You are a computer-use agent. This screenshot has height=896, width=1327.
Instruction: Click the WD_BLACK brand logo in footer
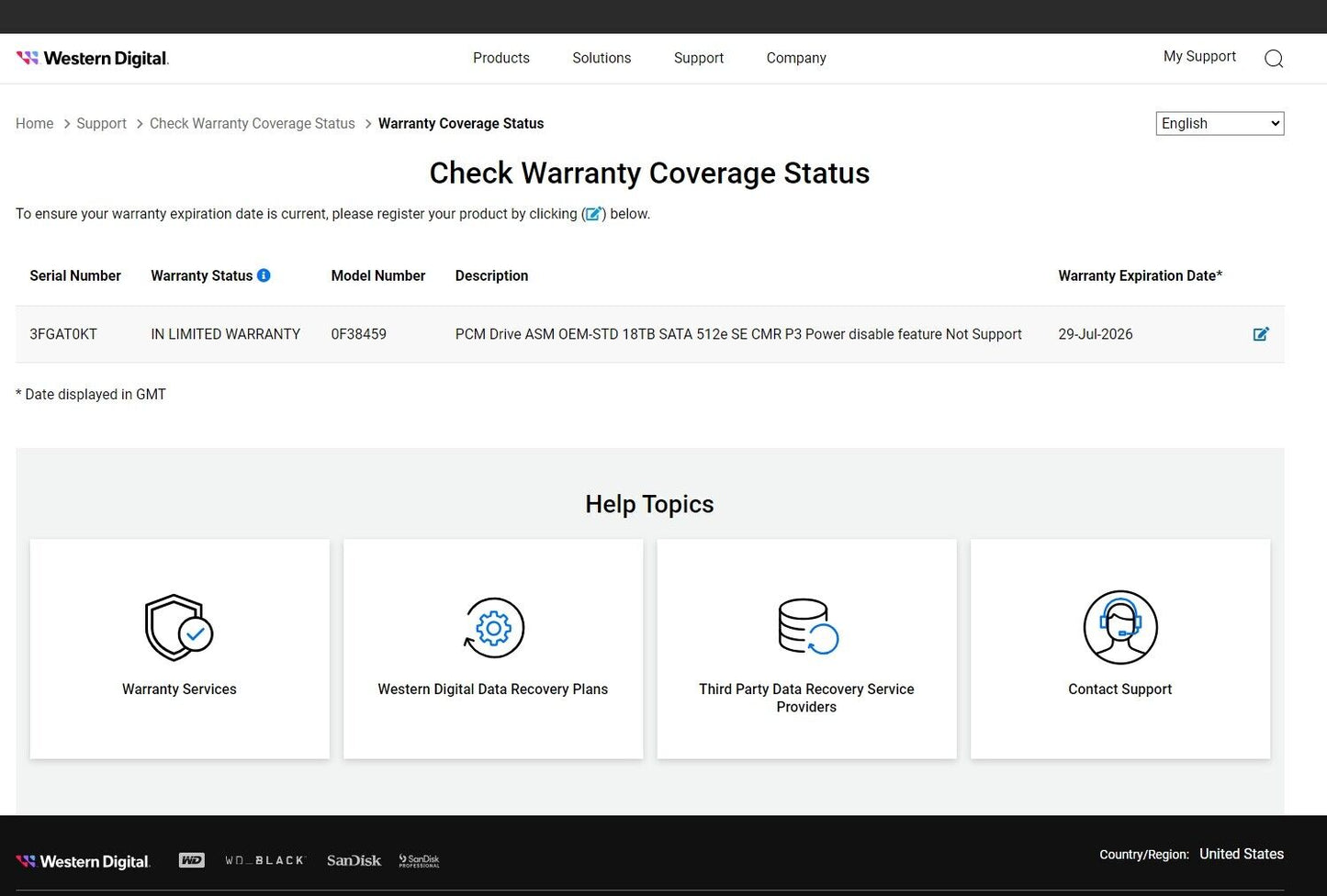(x=265, y=860)
